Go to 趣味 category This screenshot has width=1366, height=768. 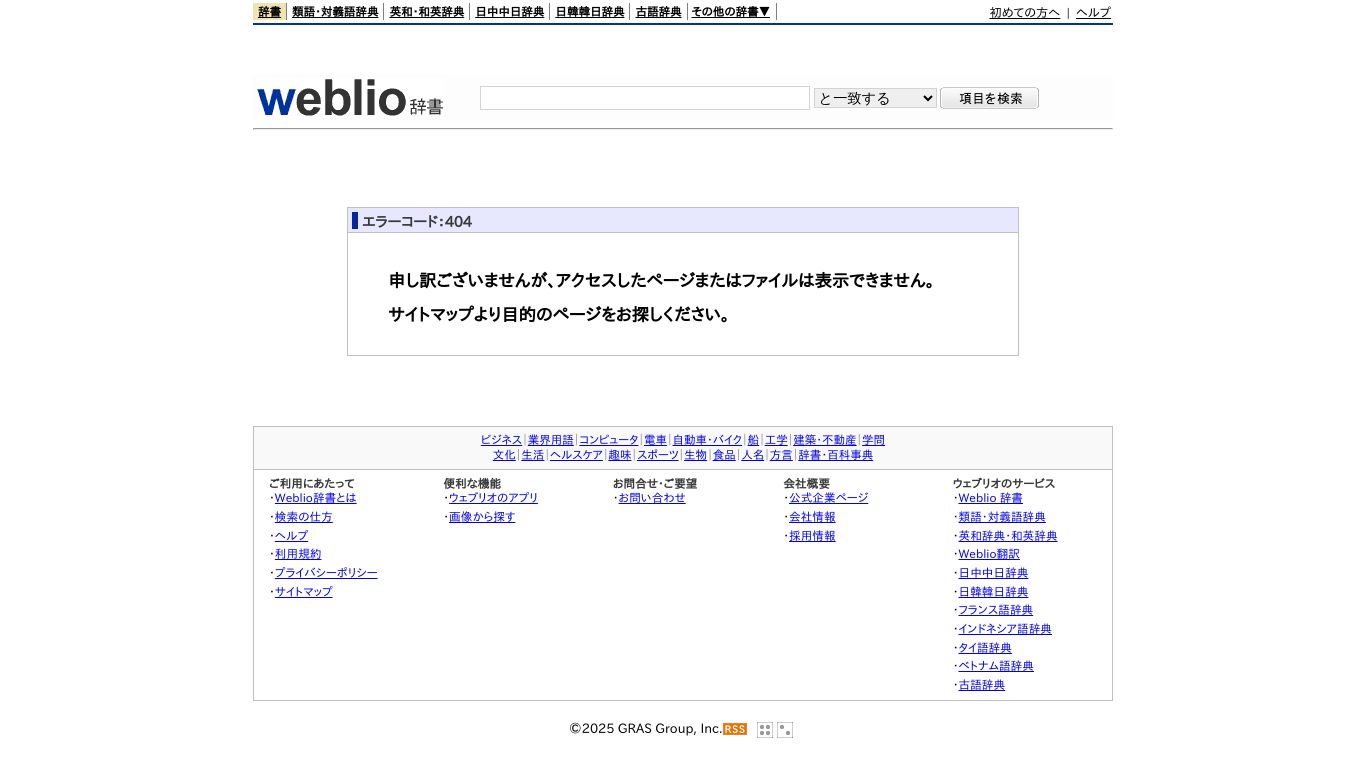coord(620,455)
